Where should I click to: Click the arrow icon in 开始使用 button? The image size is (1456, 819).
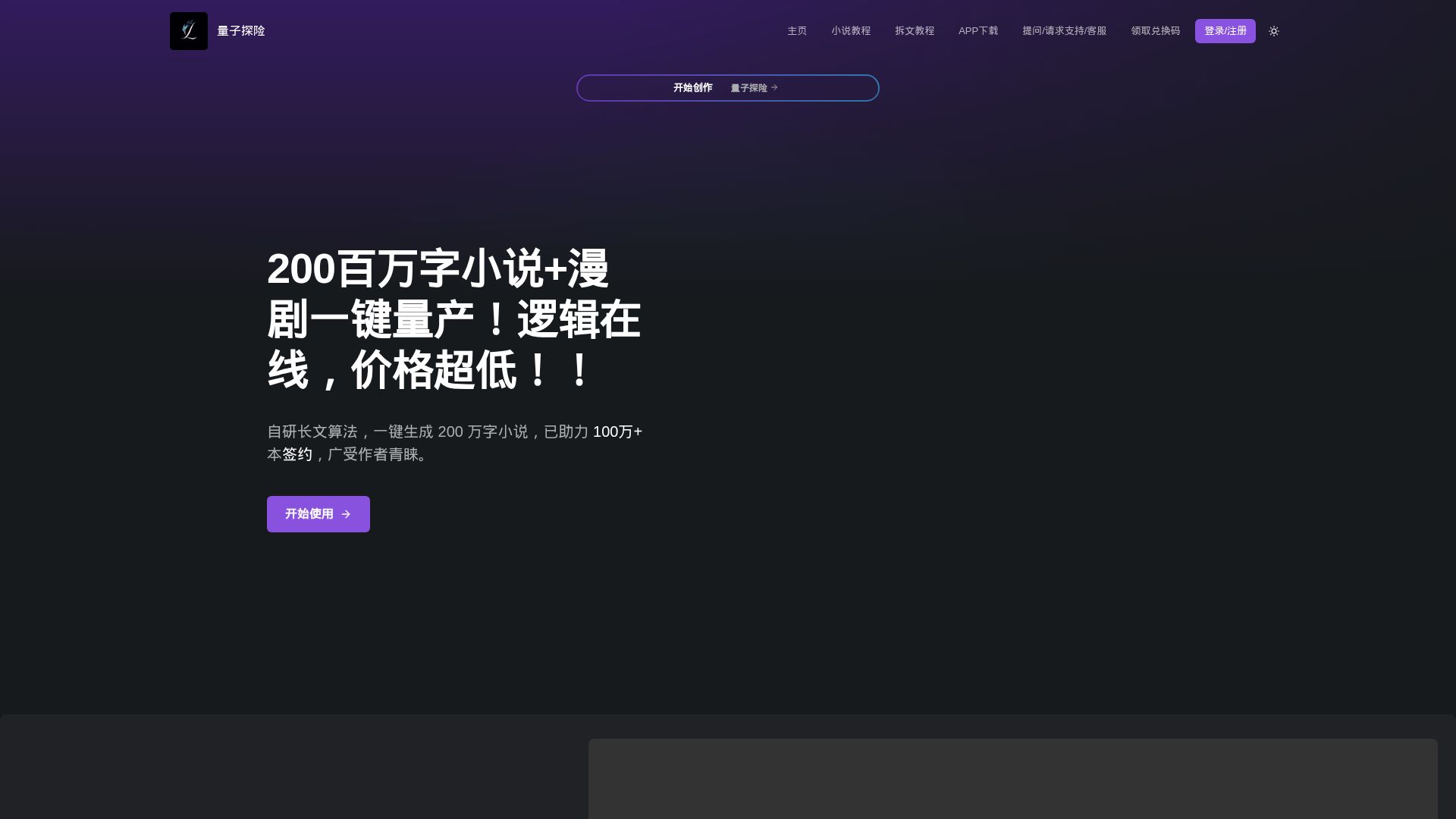click(346, 514)
